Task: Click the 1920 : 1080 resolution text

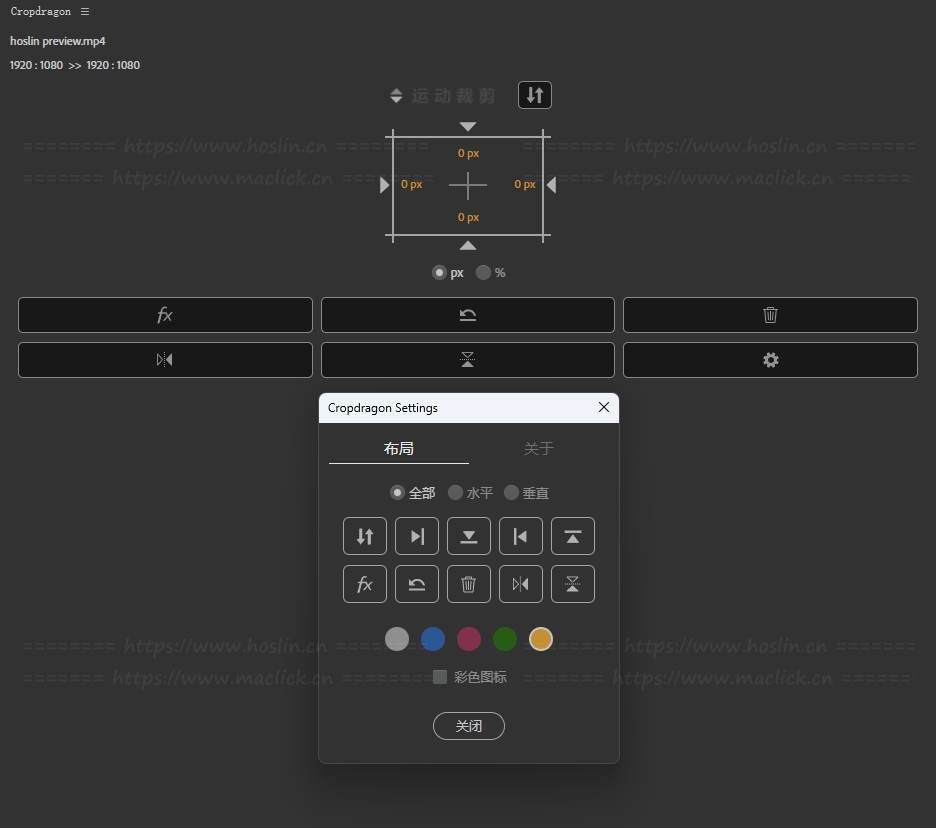Action: 75,65
